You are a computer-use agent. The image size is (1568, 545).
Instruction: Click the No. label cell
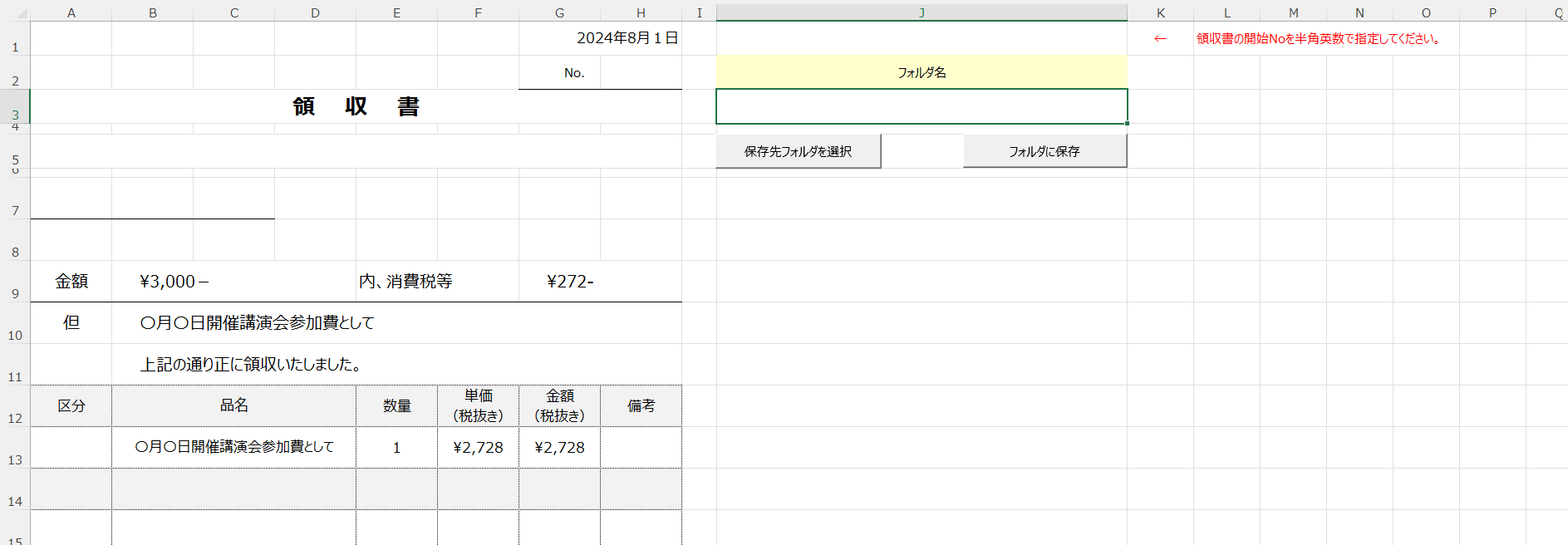click(573, 73)
